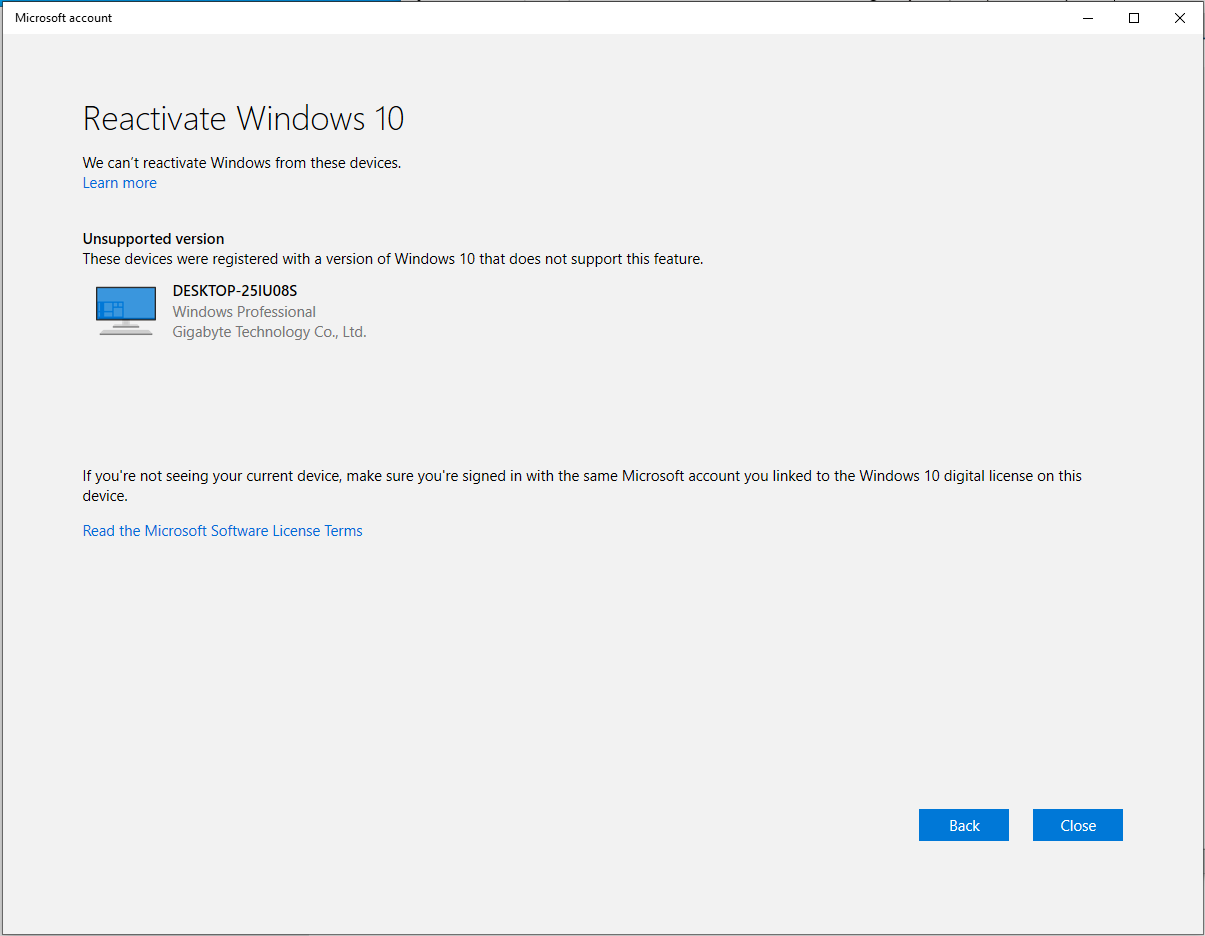Click the Unsupported version heading
The width and height of the screenshot is (1205, 936).
(x=153, y=239)
